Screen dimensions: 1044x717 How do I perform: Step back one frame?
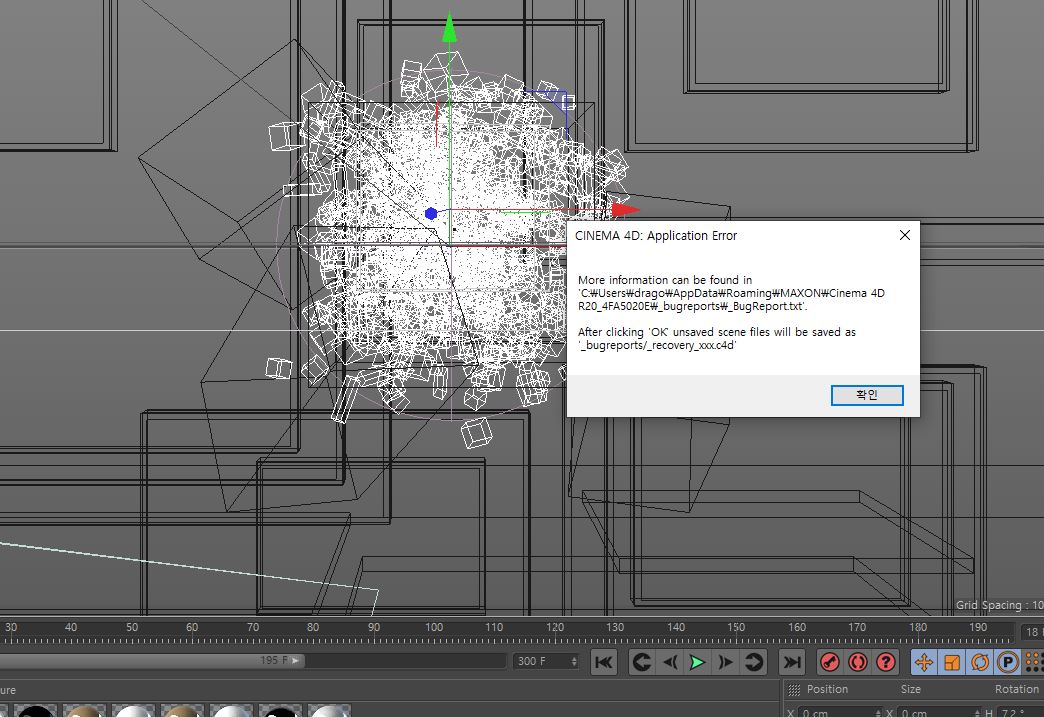670,662
